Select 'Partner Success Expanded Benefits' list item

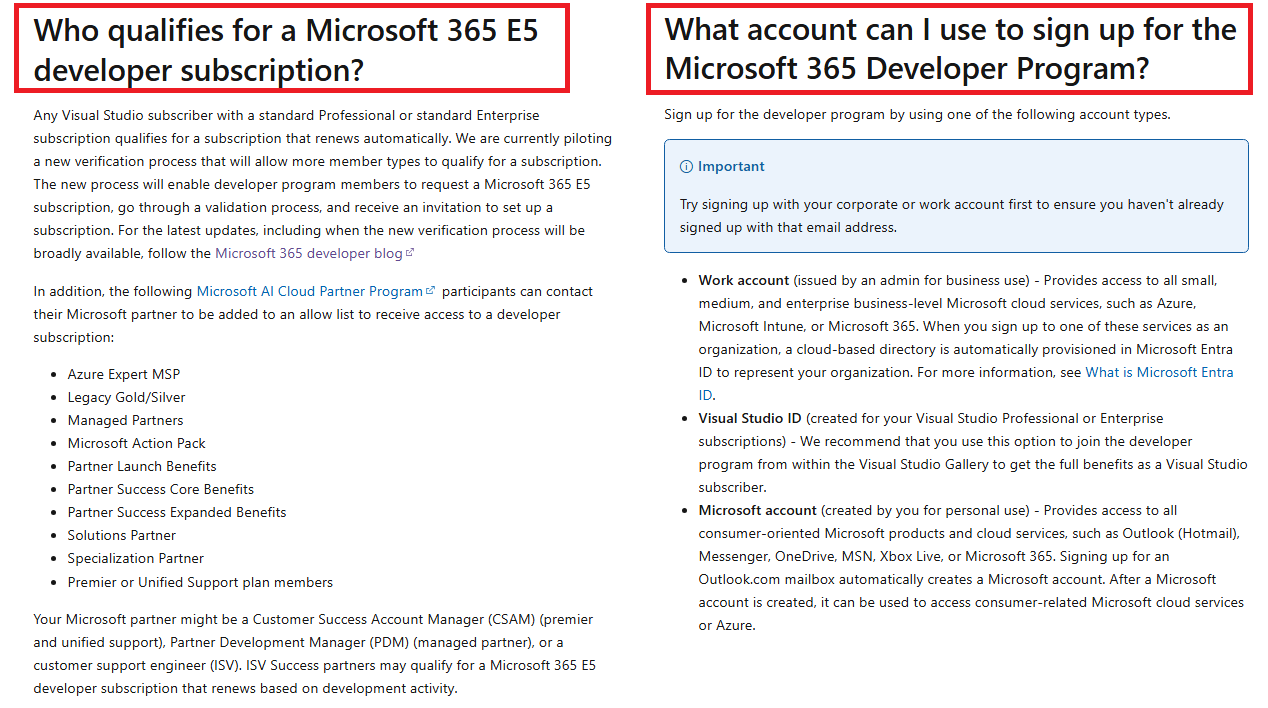(x=177, y=512)
